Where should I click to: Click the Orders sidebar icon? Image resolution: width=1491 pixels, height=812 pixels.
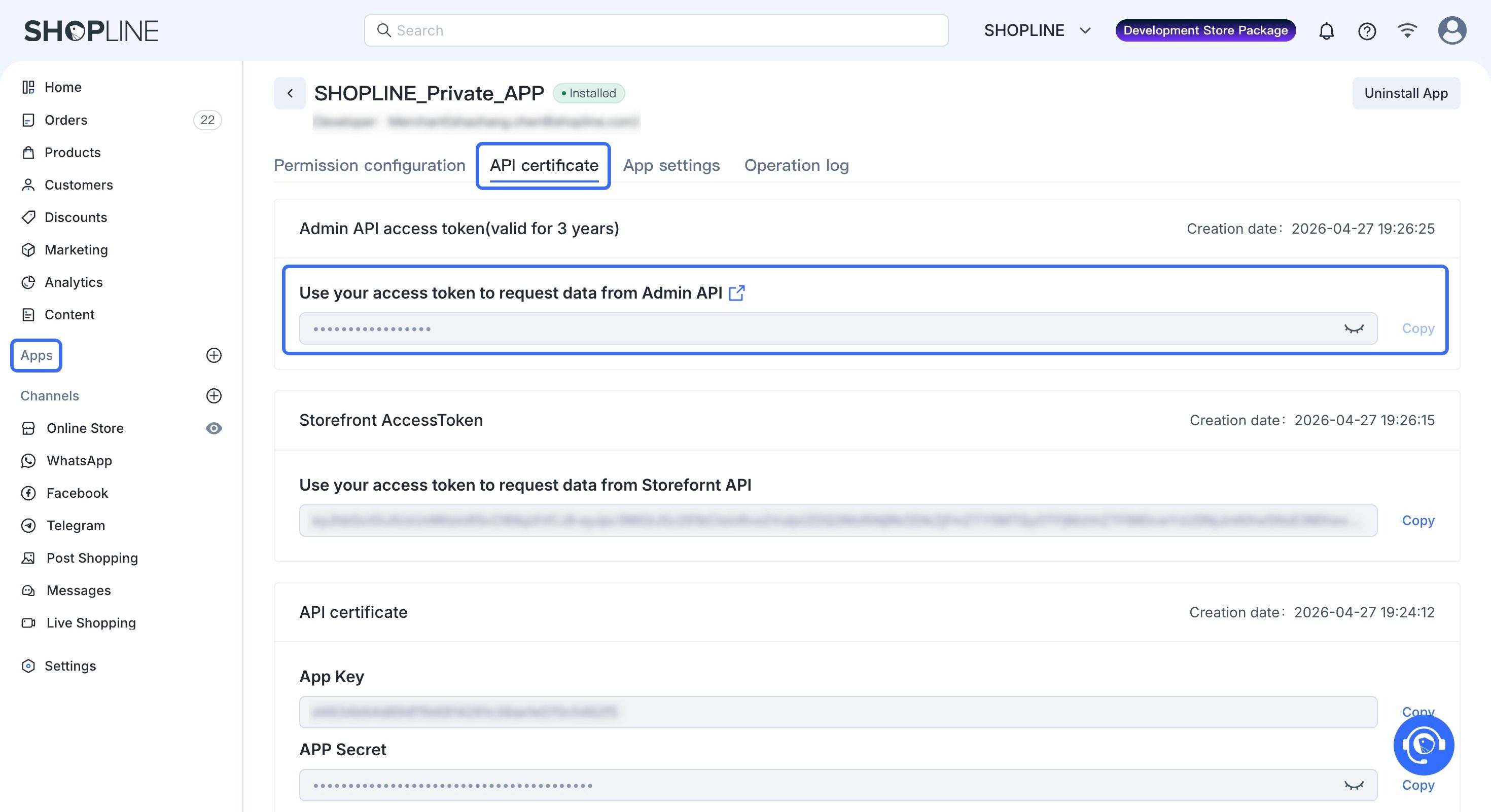(28, 120)
